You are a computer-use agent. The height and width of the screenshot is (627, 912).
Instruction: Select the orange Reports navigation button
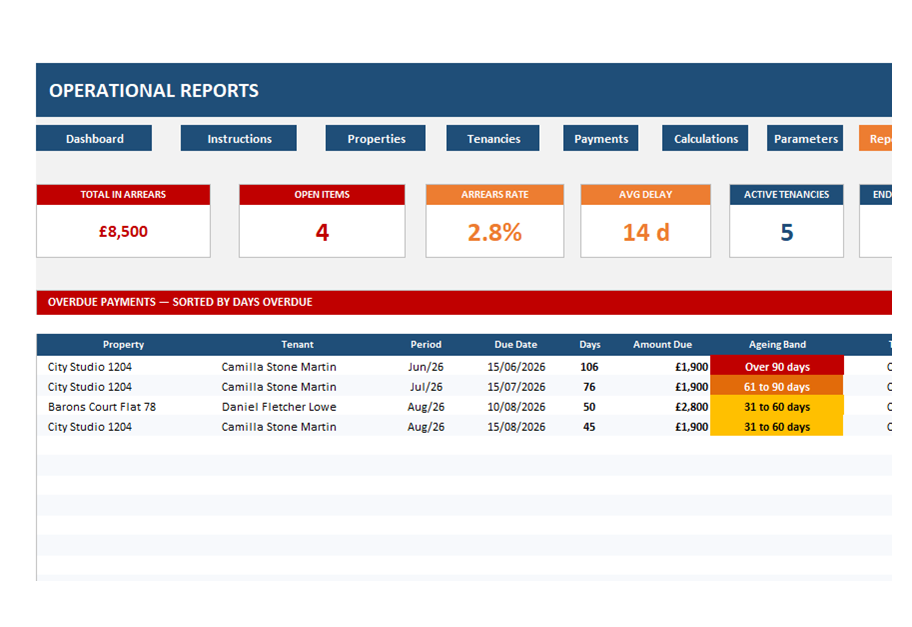tap(876, 138)
